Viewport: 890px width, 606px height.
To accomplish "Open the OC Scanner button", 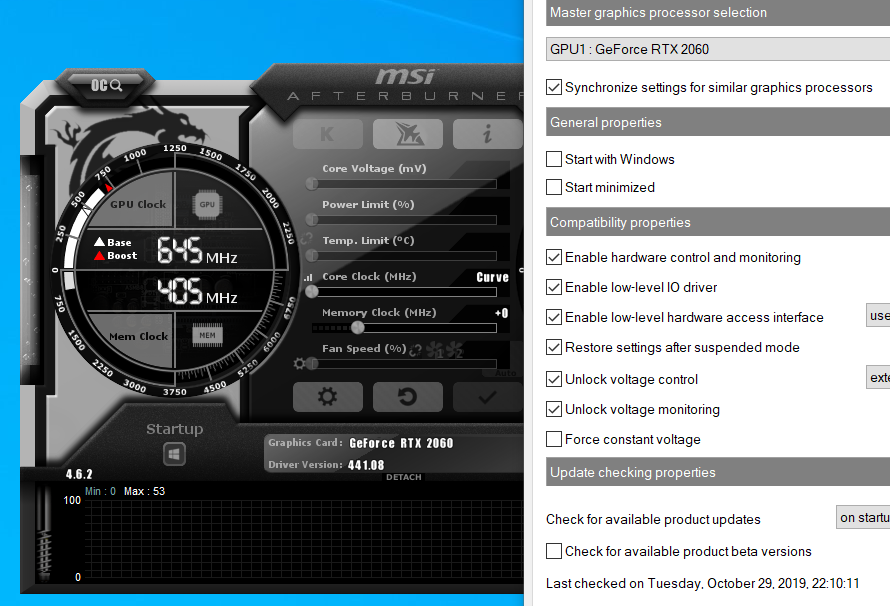I will [106, 86].
